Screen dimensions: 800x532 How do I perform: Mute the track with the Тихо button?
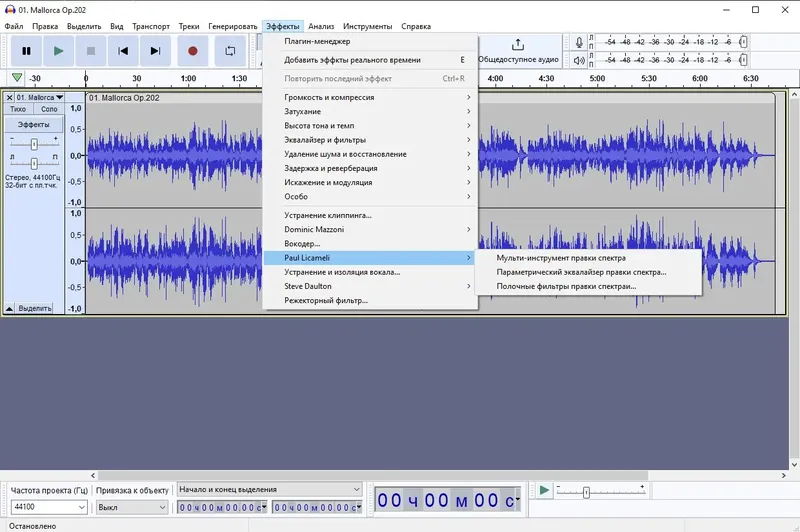(x=18, y=109)
